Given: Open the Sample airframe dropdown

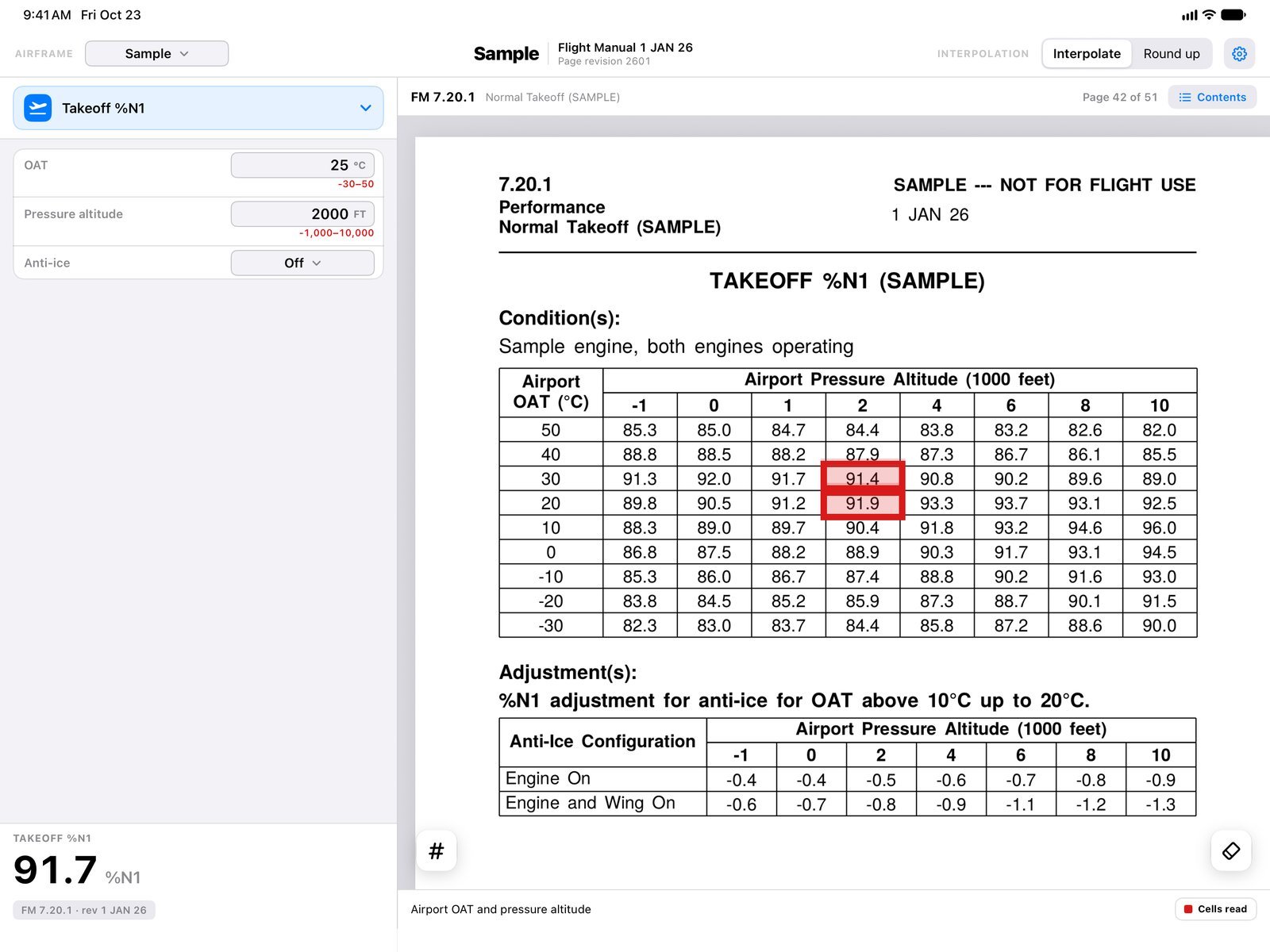Looking at the screenshot, I should (x=156, y=53).
